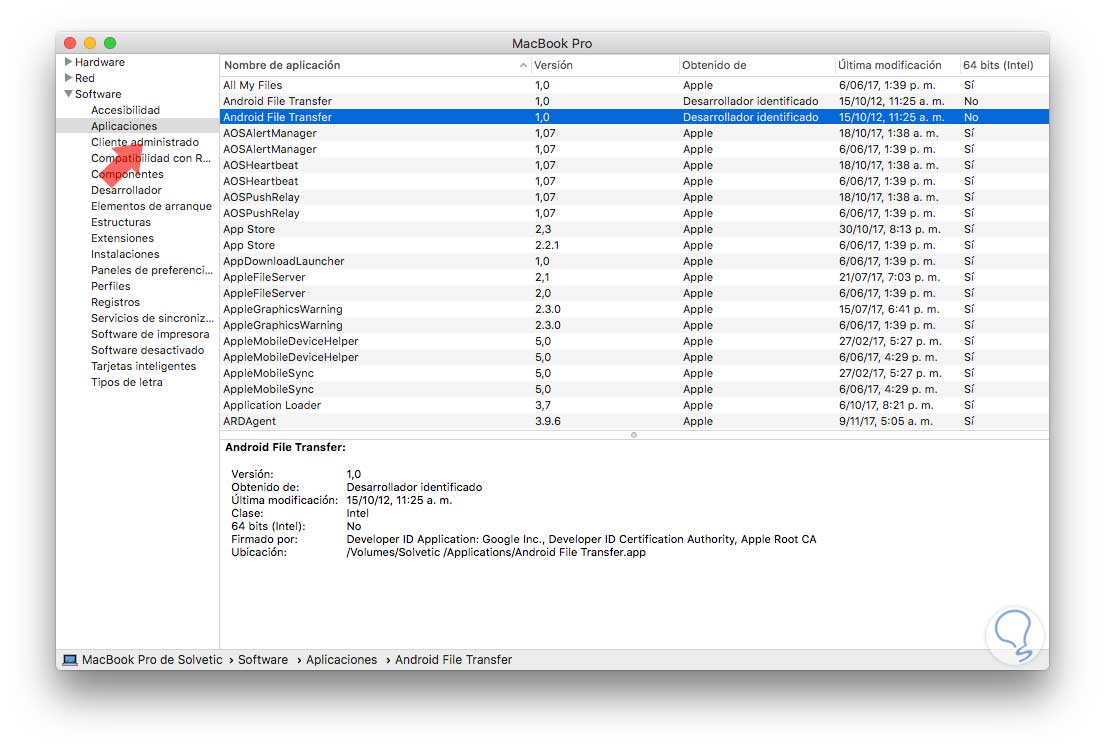Select Aplicaciones in the sidebar
This screenshot has width=1105, height=750.
(x=124, y=126)
